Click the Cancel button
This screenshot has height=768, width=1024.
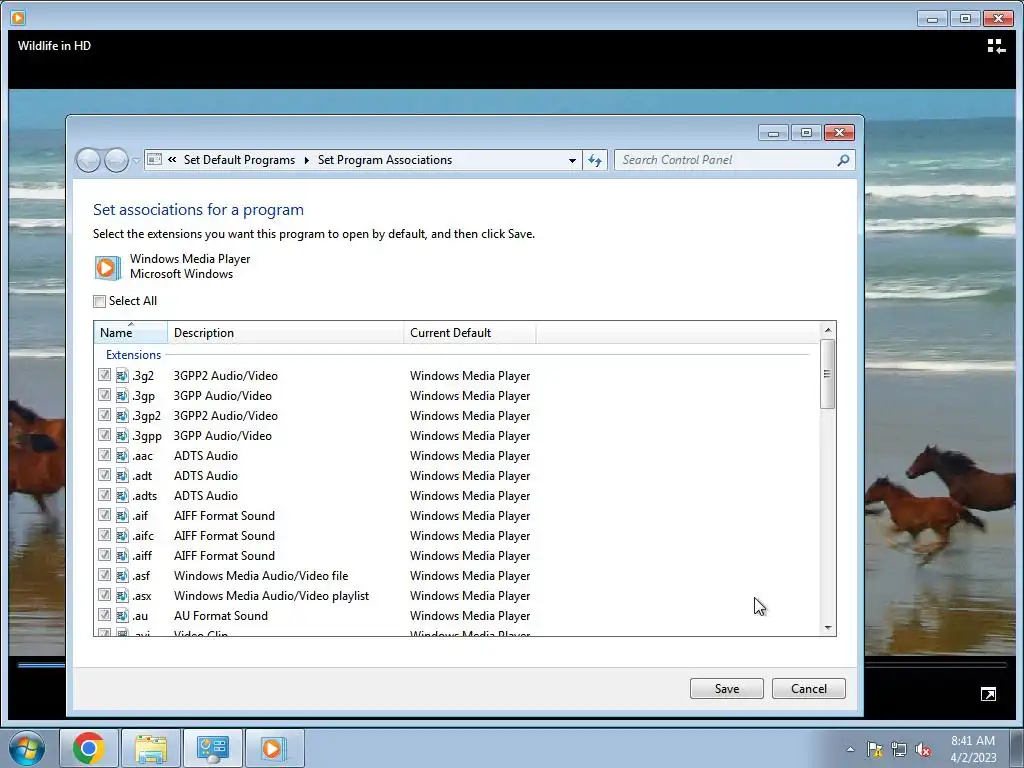(x=808, y=688)
